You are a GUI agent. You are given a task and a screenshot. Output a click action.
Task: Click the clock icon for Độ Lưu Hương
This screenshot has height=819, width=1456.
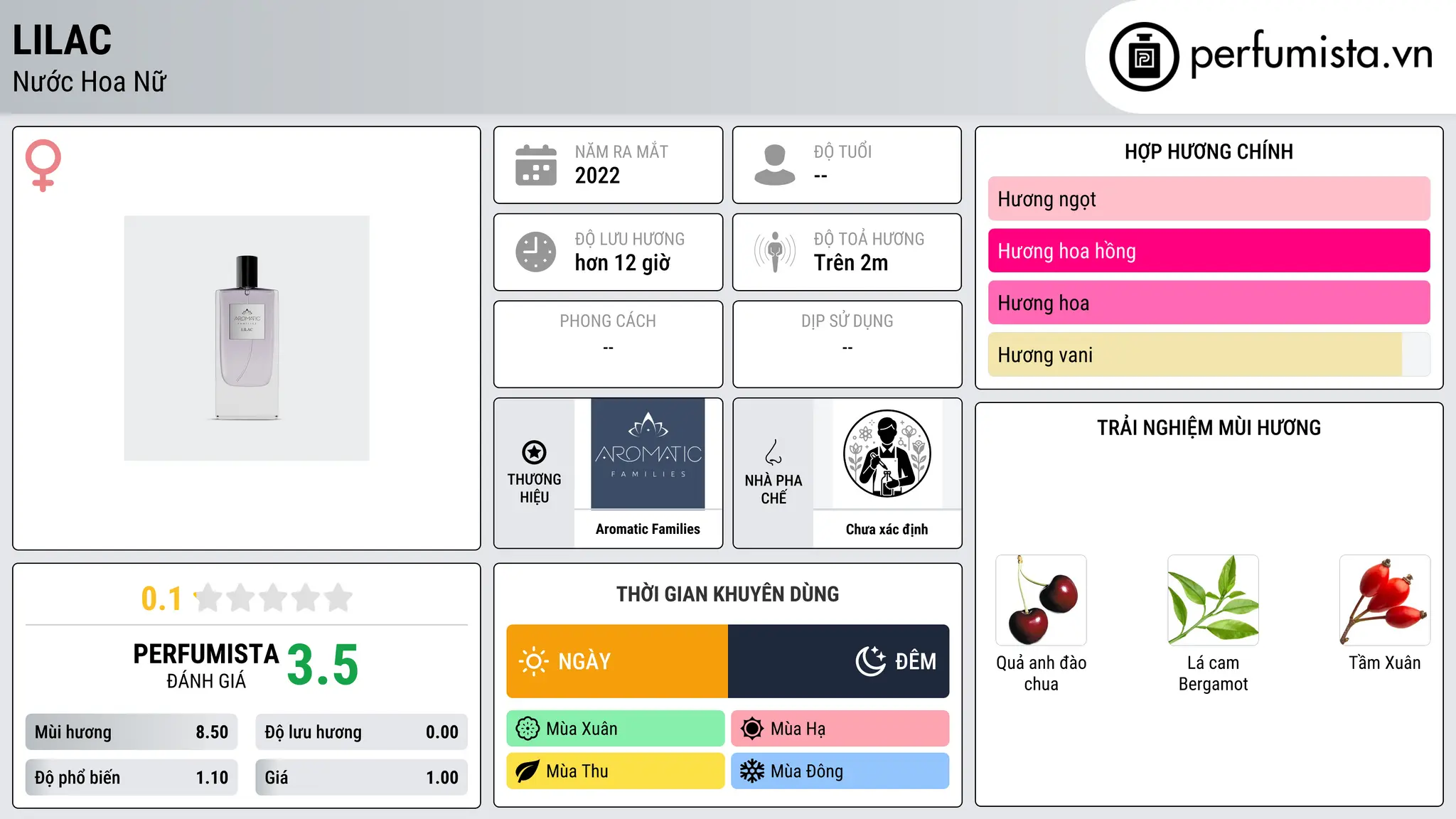[x=536, y=252]
